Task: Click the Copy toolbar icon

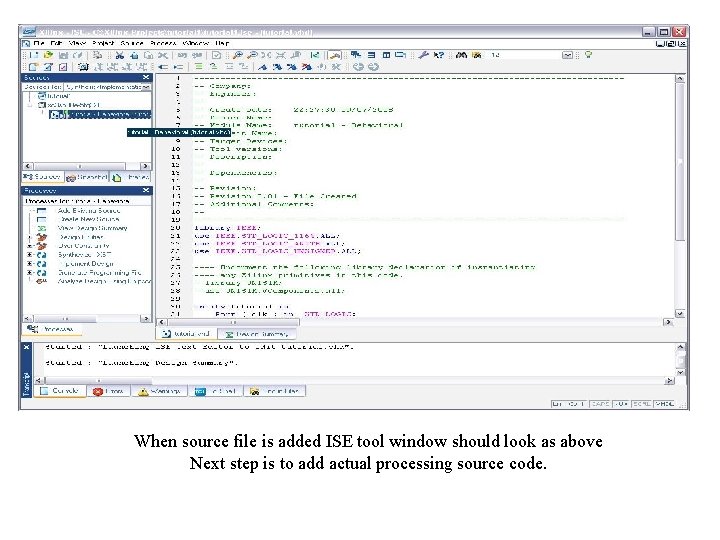Action: [134, 55]
